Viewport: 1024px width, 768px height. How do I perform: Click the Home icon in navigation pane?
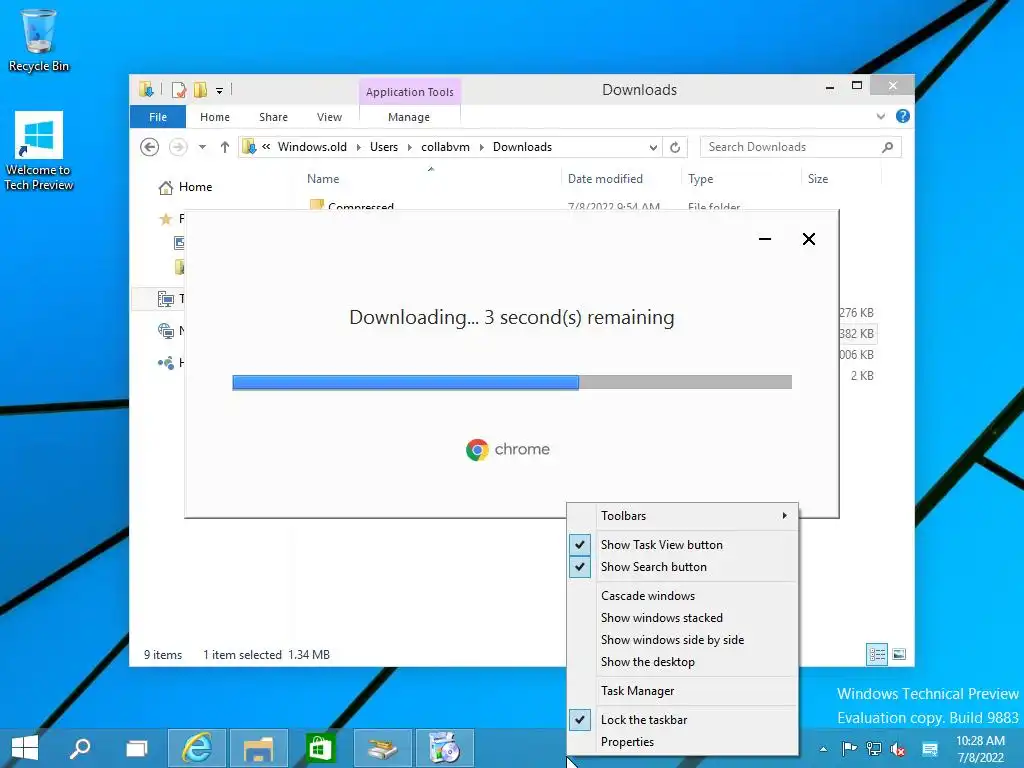point(166,187)
